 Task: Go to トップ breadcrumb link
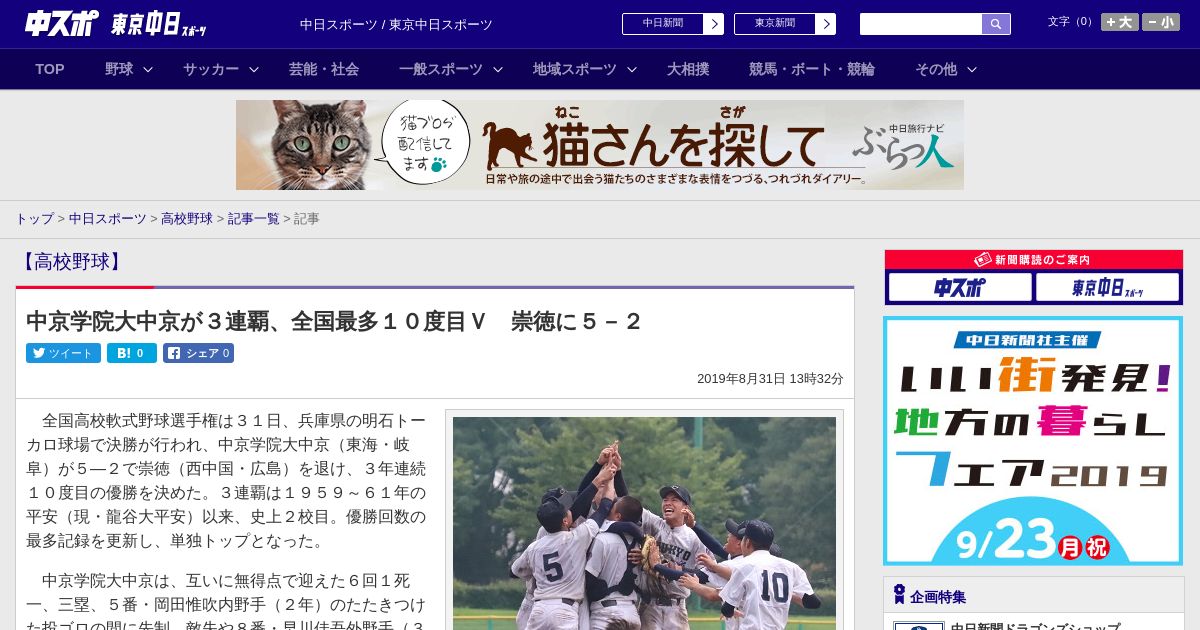pyautogui.click(x=34, y=219)
